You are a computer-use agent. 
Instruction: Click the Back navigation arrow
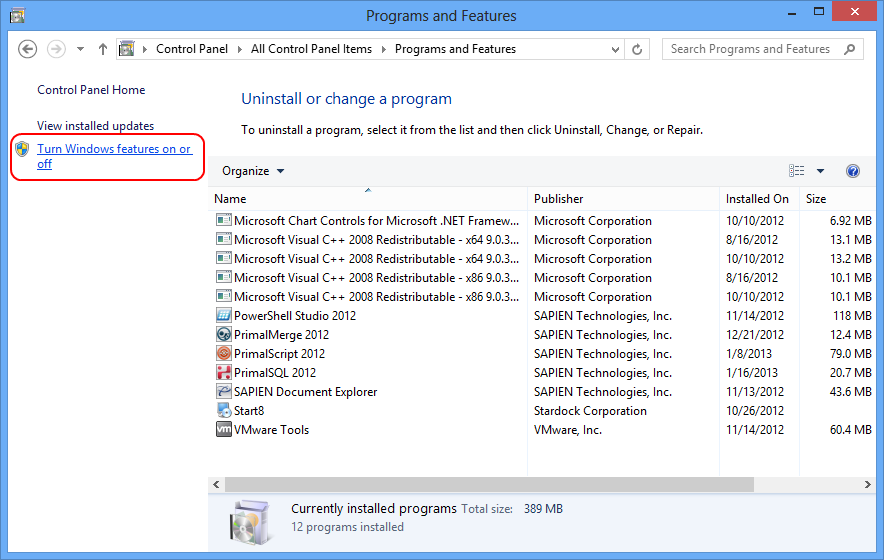point(27,49)
